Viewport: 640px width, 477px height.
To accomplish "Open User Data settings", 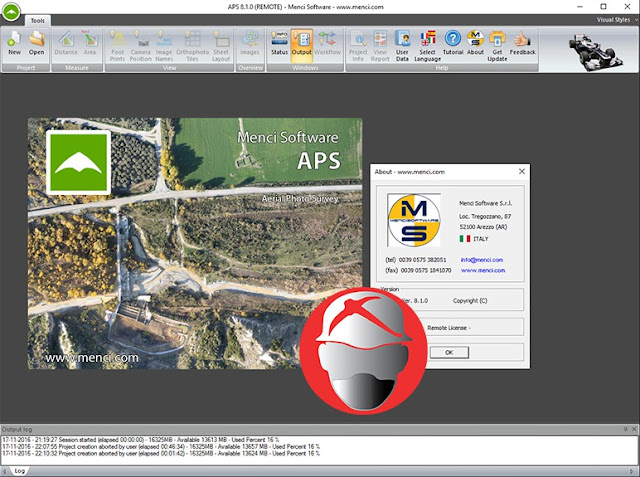I will pos(402,46).
